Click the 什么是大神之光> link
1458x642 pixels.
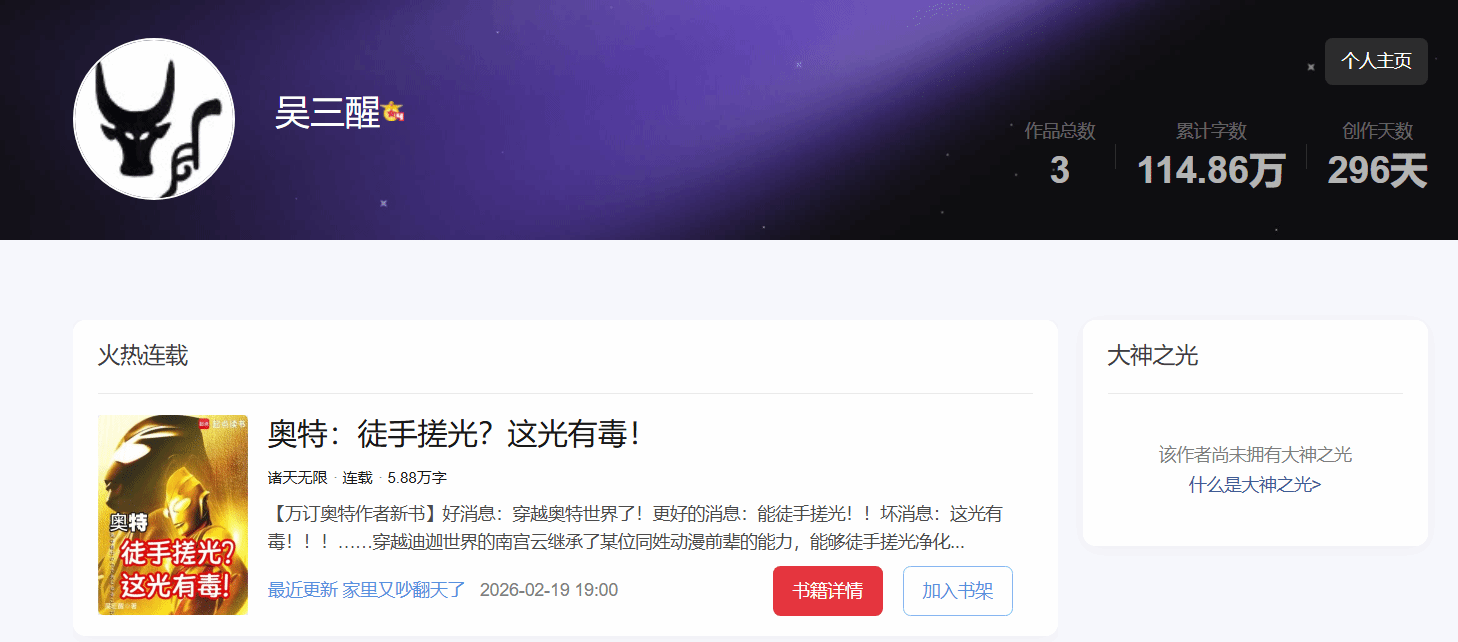click(x=1255, y=485)
